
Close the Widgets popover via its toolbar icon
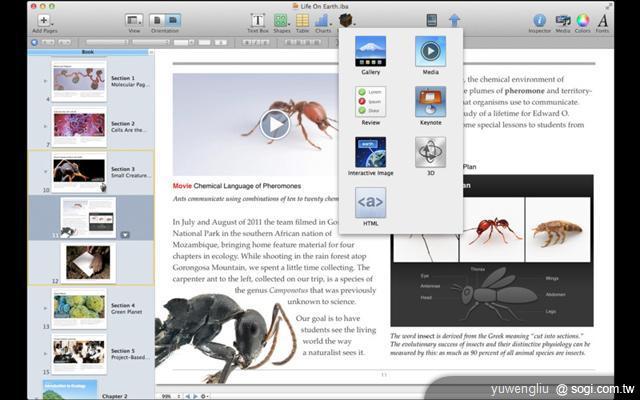tap(346, 20)
